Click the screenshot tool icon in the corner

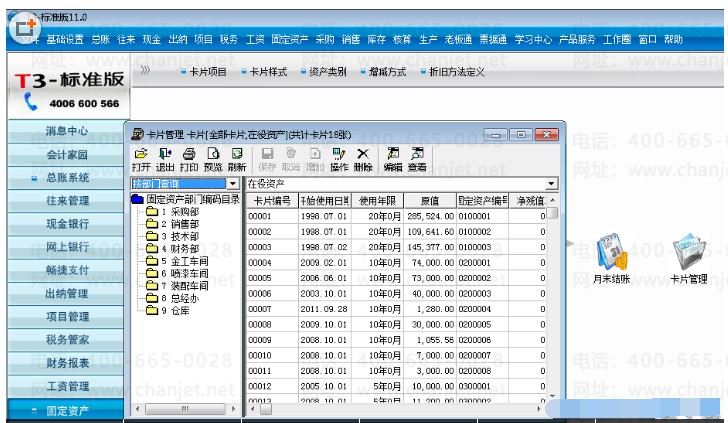[x=26, y=28]
